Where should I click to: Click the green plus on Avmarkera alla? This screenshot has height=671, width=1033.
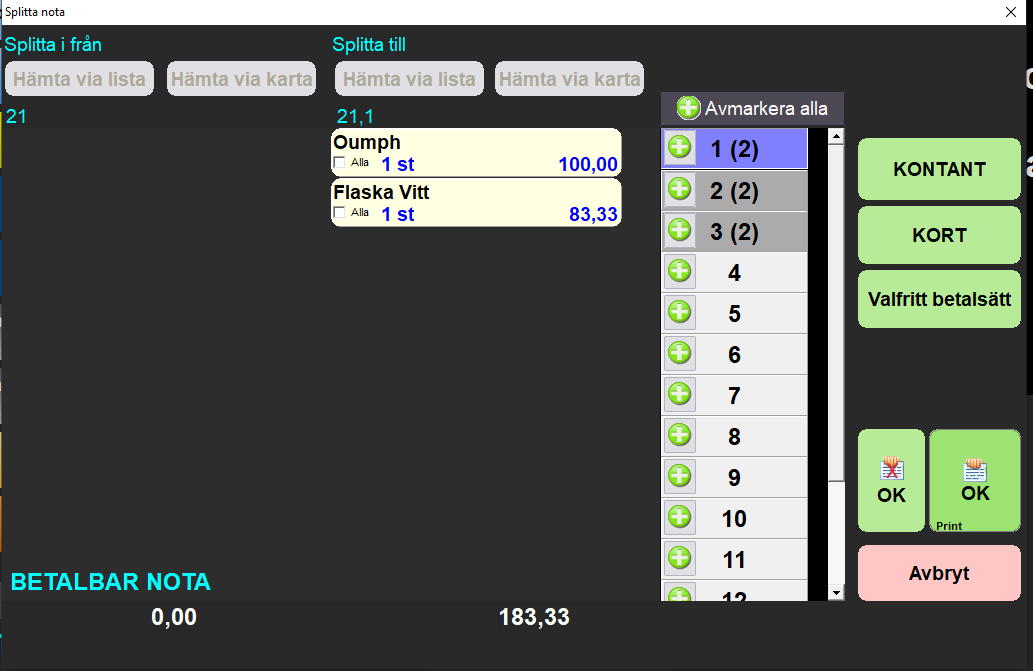click(688, 108)
